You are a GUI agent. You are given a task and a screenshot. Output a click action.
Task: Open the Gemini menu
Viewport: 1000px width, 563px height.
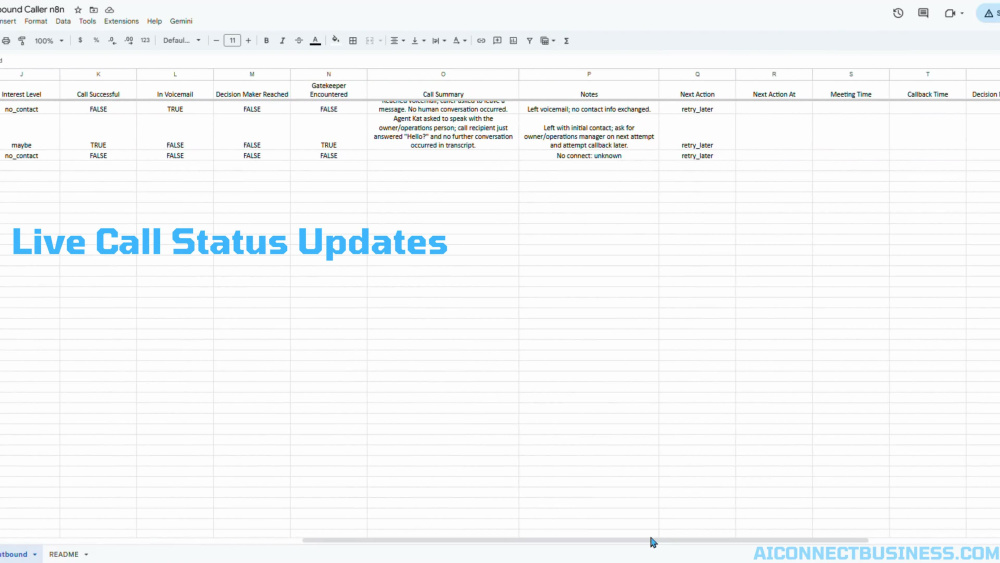tap(181, 21)
